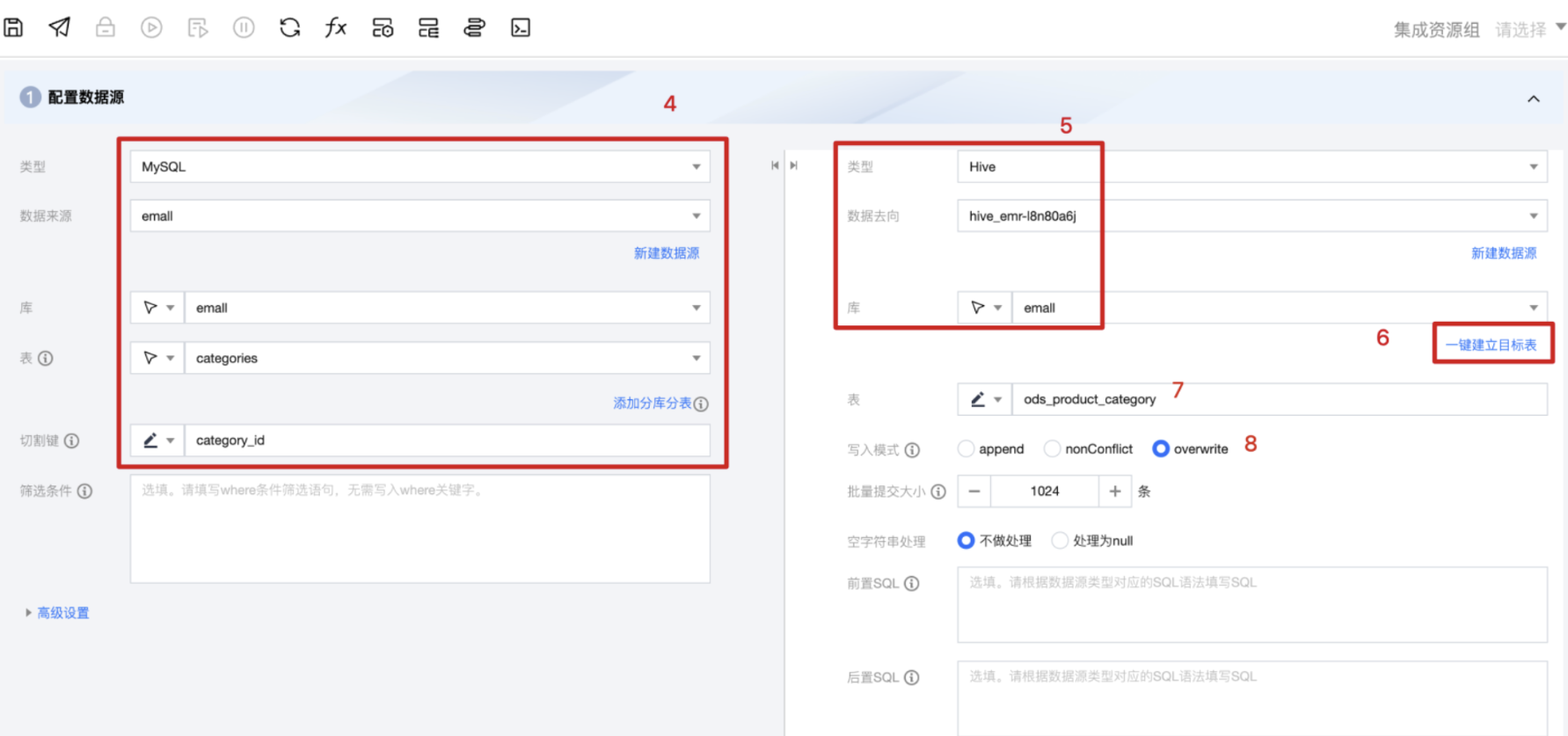Click 一键建立目标表 link

[1491, 345]
